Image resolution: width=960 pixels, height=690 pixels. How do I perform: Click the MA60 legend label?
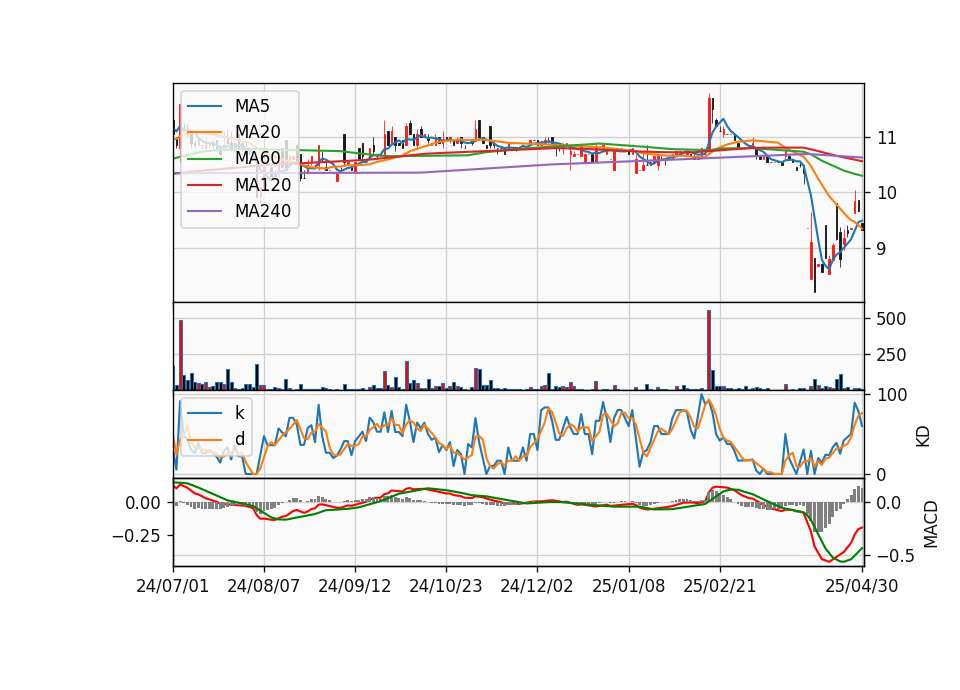click(x=257, y=159)
